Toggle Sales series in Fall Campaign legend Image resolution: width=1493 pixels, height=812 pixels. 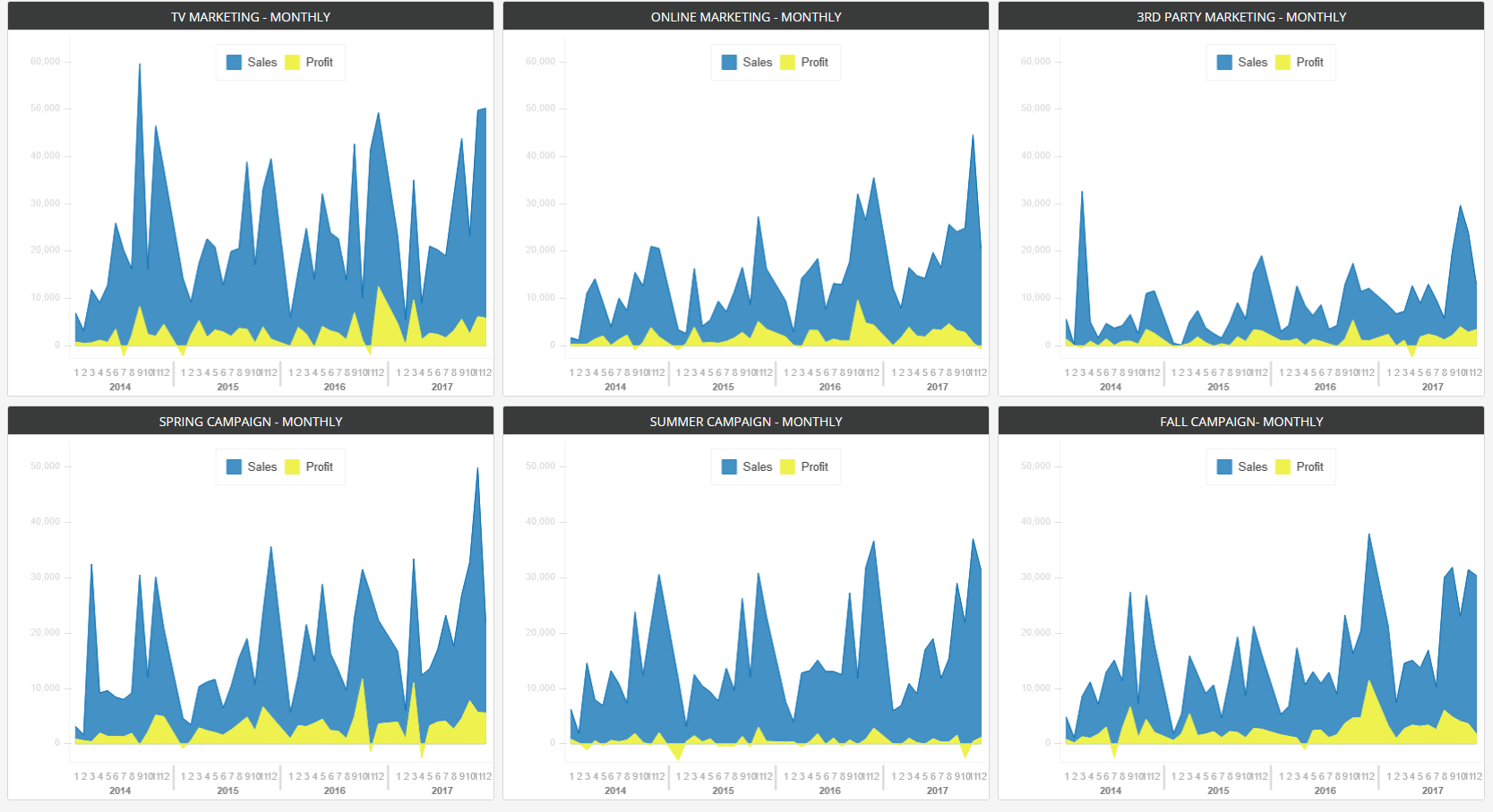(1242, 467)
